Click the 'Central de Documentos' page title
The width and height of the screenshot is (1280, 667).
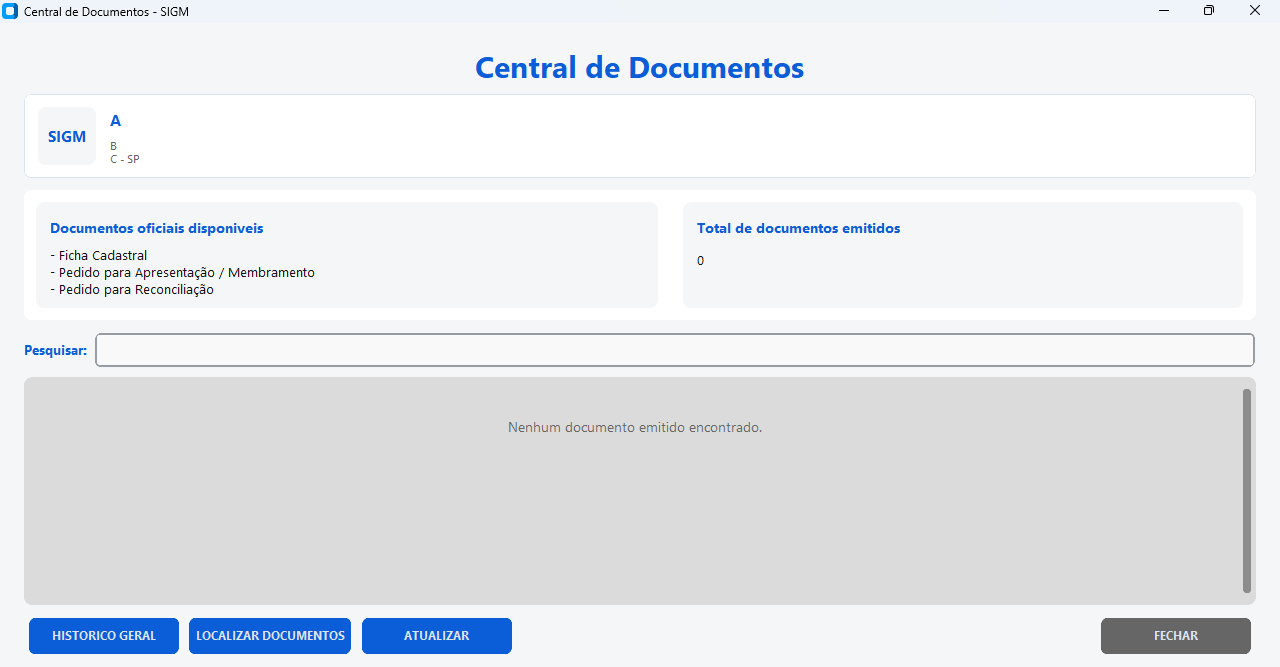pyautogui.click(x=640, y=68)
